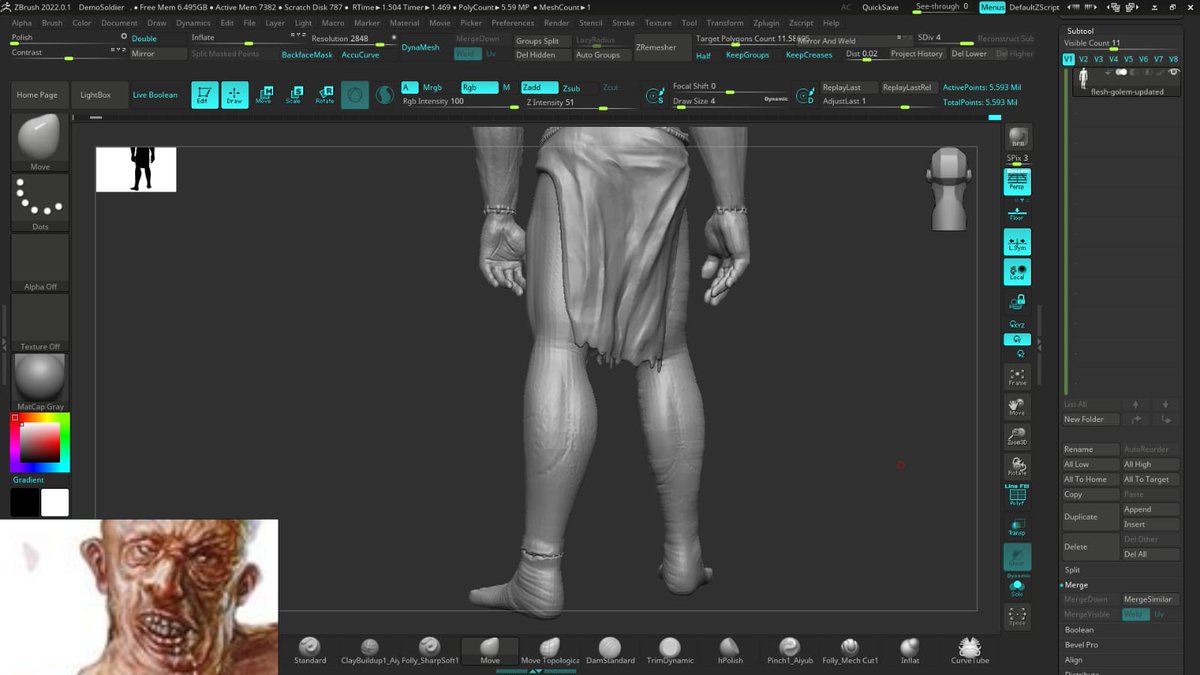Select the Move Topological brush
This screenshot has height=675, width=1200.
pos(548,648)
